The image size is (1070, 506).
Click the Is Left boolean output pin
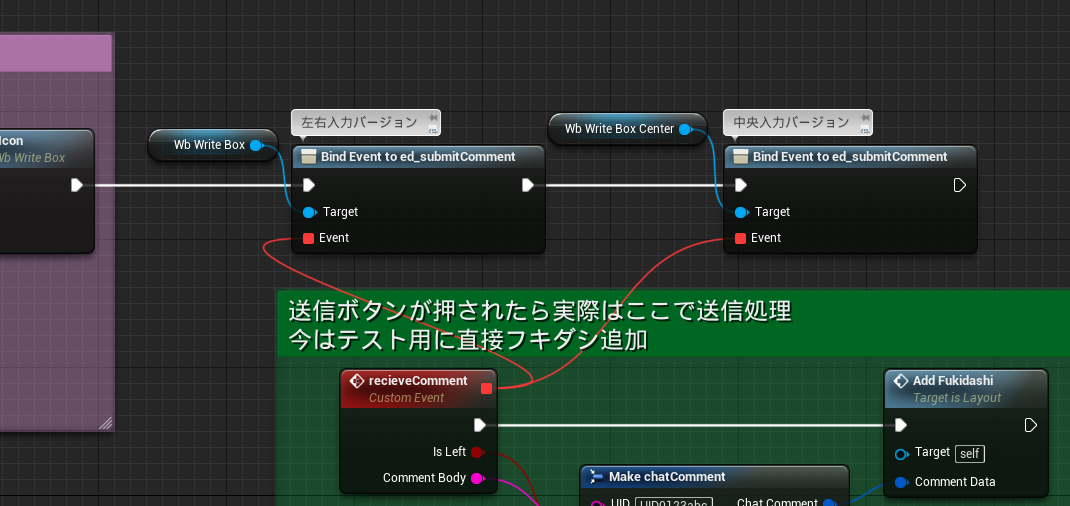point(478,452)
